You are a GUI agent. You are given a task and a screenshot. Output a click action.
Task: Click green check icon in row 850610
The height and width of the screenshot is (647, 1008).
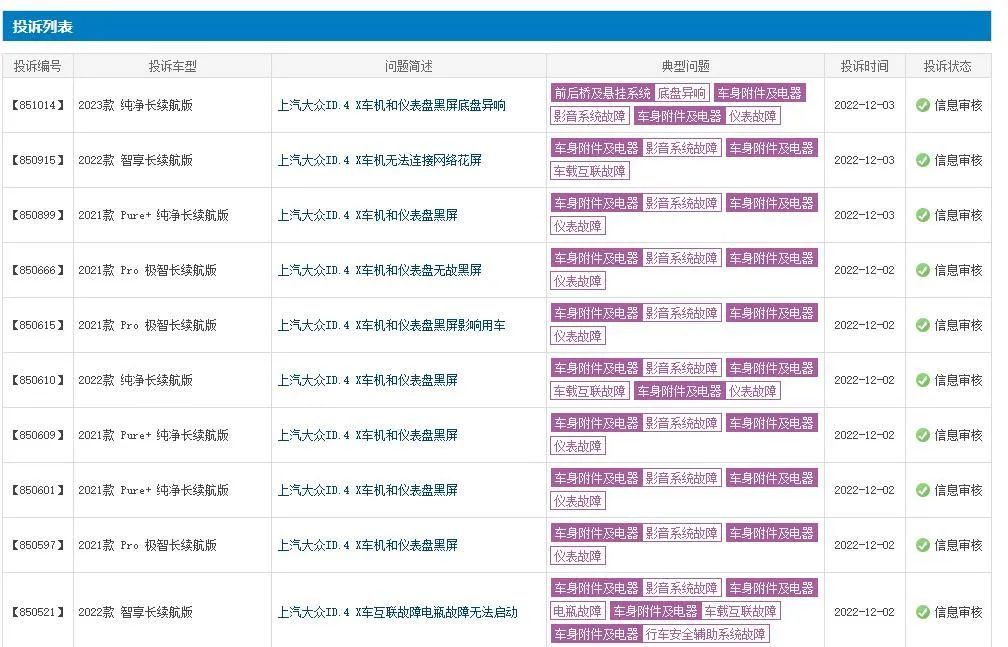click(x=922, y=380)
